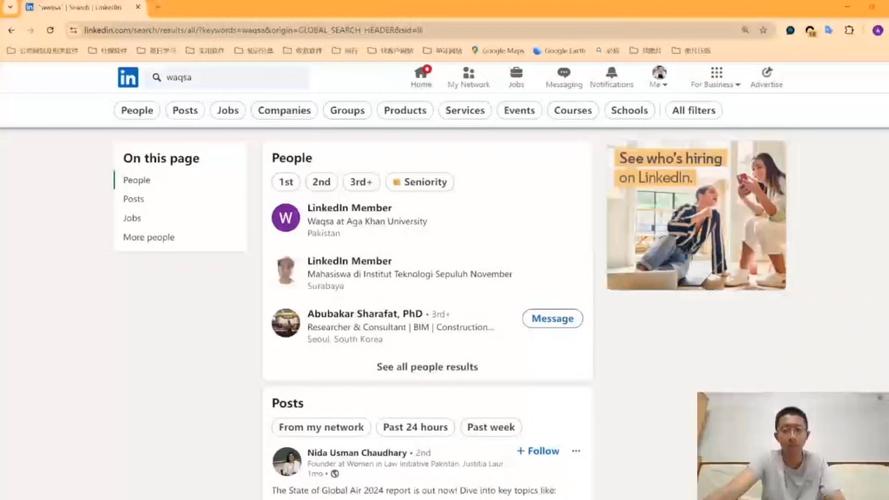Open Notifications bell

click(x=611, y=77)
